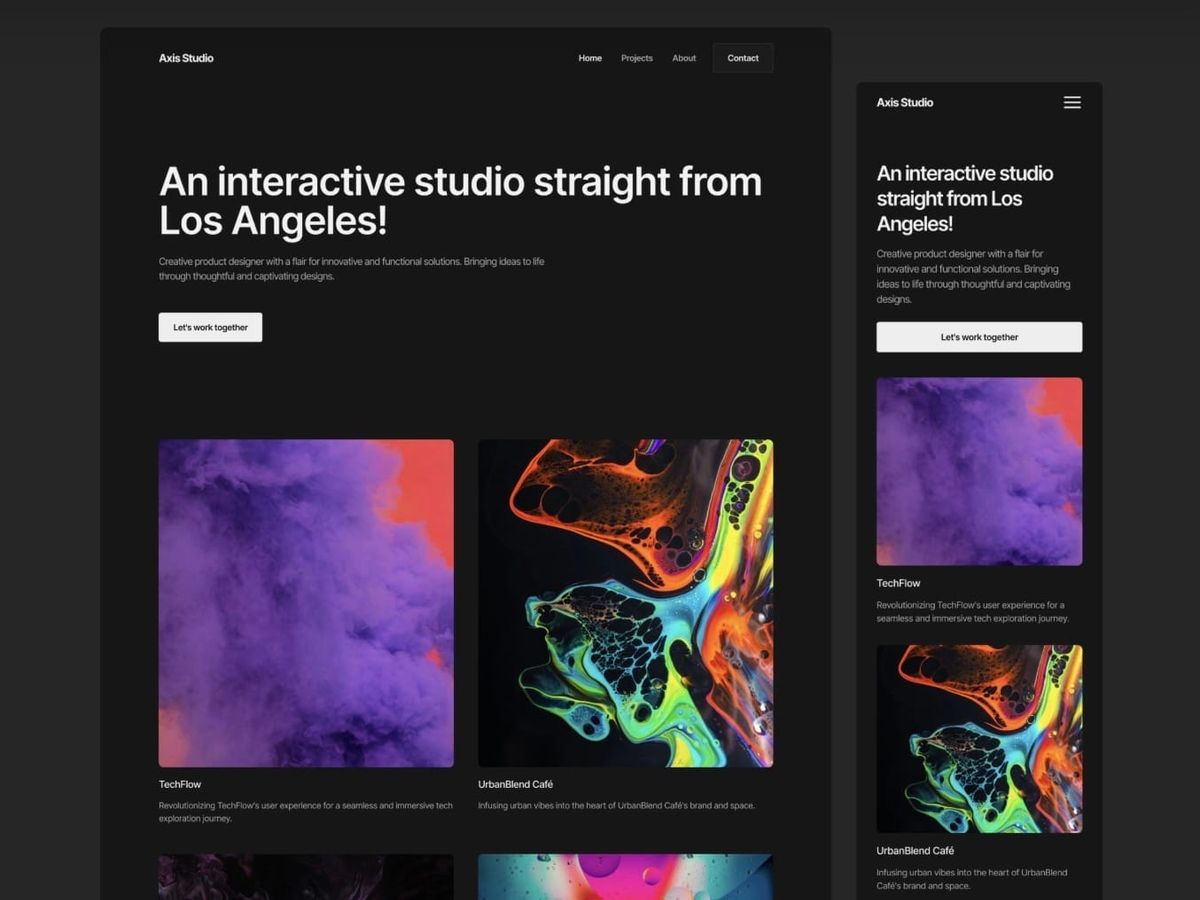This screenshot has height=900, width=1200.
Task: Click the purple TechFlow thumbnail on mobile view
Action: coord(978,470)
